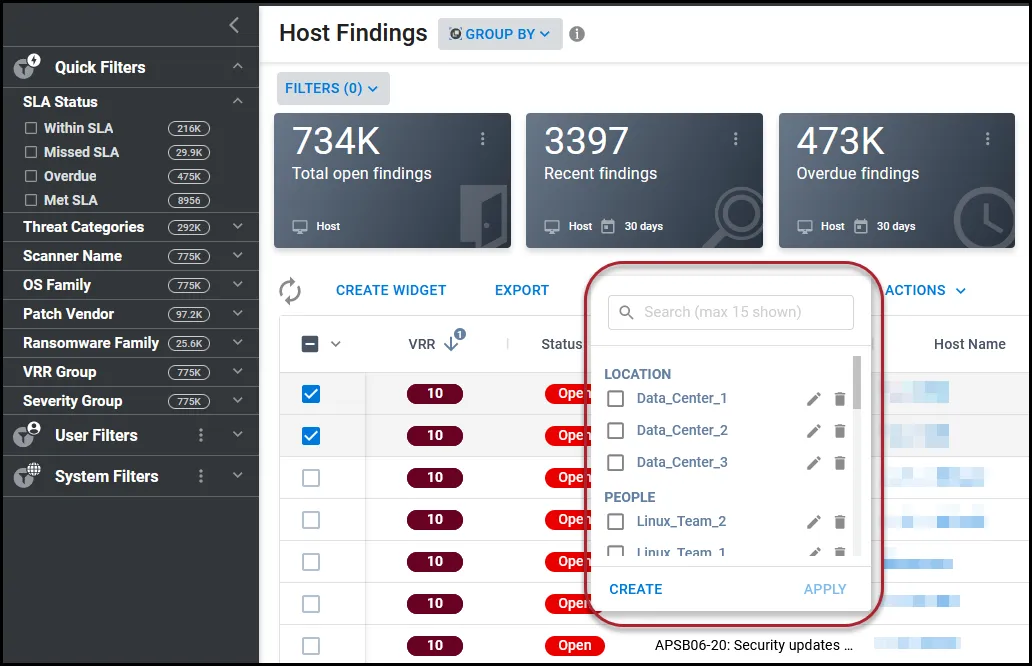Click CREATE in the tag popup
This screenshot has width=1032, height=666.
click(636, 589)
